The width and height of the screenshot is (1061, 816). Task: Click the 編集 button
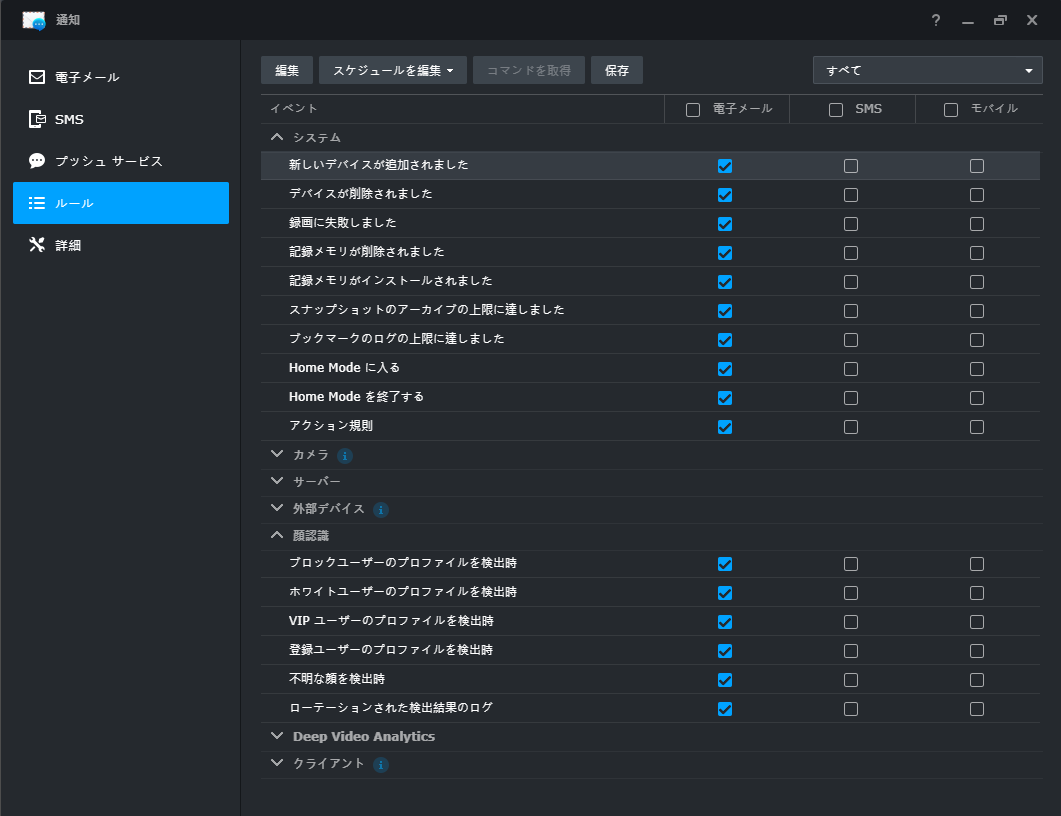pyautogui.click(x=287, y=70)
